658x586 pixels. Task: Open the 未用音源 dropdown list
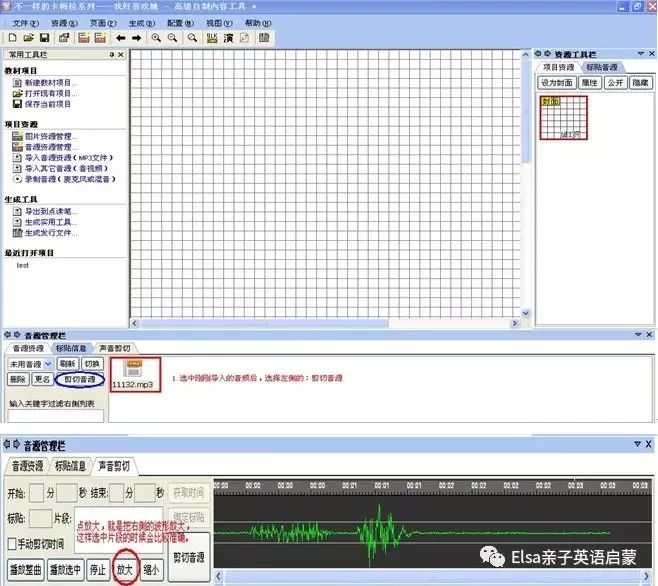(x=47, y=364)
